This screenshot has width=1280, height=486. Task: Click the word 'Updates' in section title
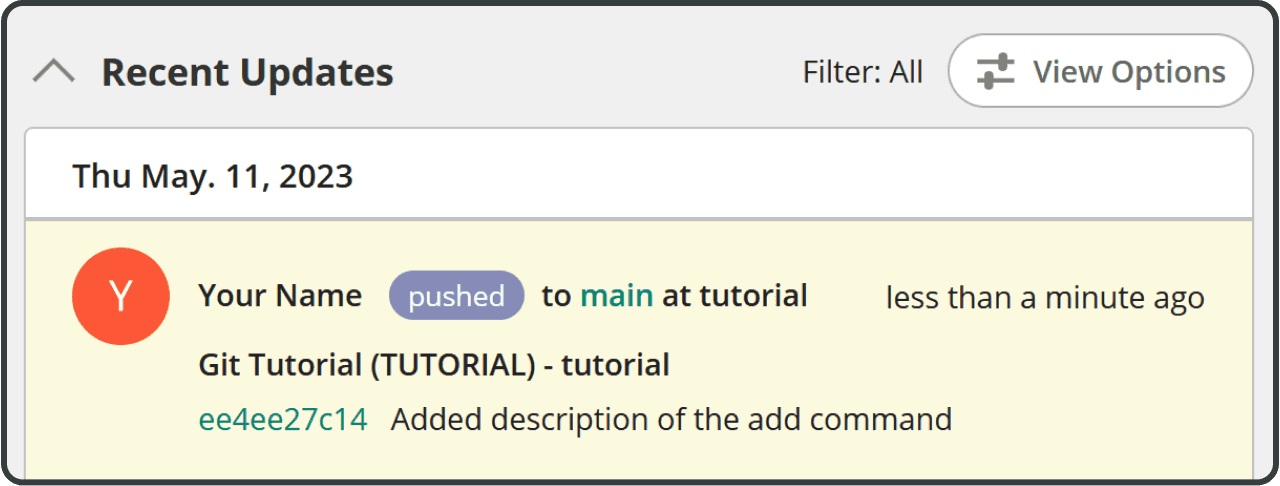tap(322, 73)
